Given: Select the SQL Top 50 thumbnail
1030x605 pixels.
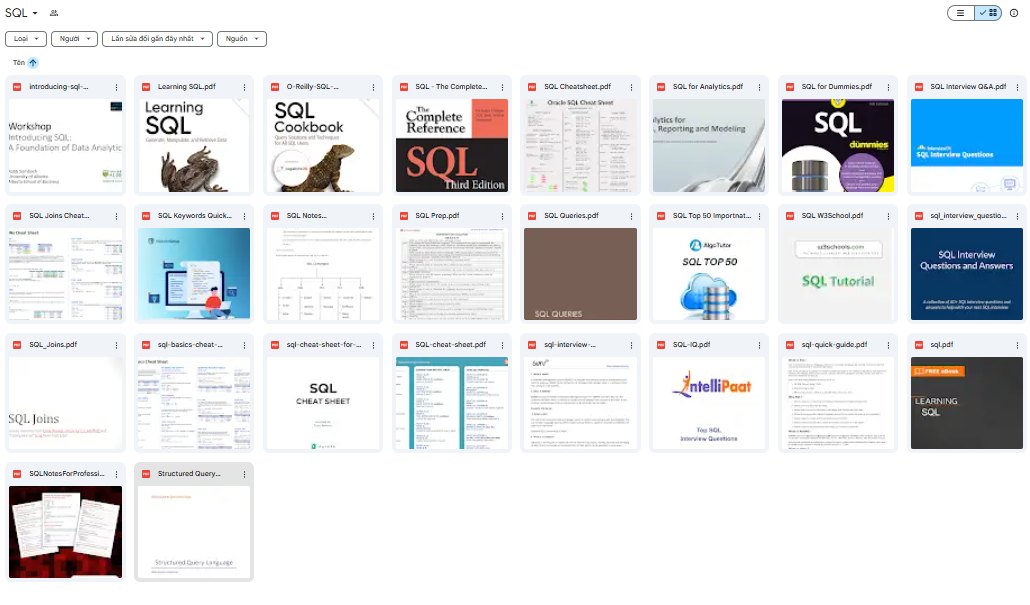Looking at the screenshot, I should tap(709, 275).
